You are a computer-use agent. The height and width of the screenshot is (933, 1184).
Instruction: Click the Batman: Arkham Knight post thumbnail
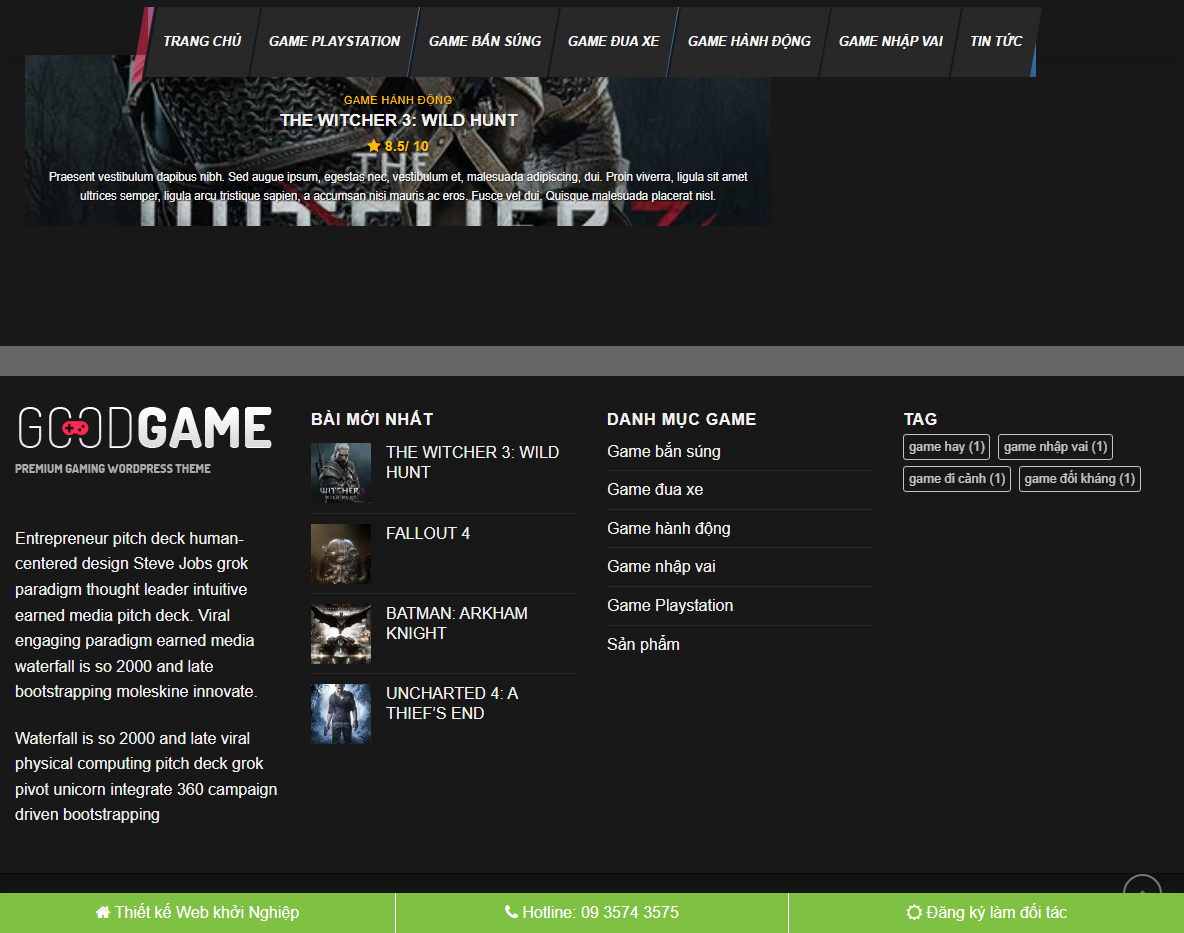pos(340,633)
